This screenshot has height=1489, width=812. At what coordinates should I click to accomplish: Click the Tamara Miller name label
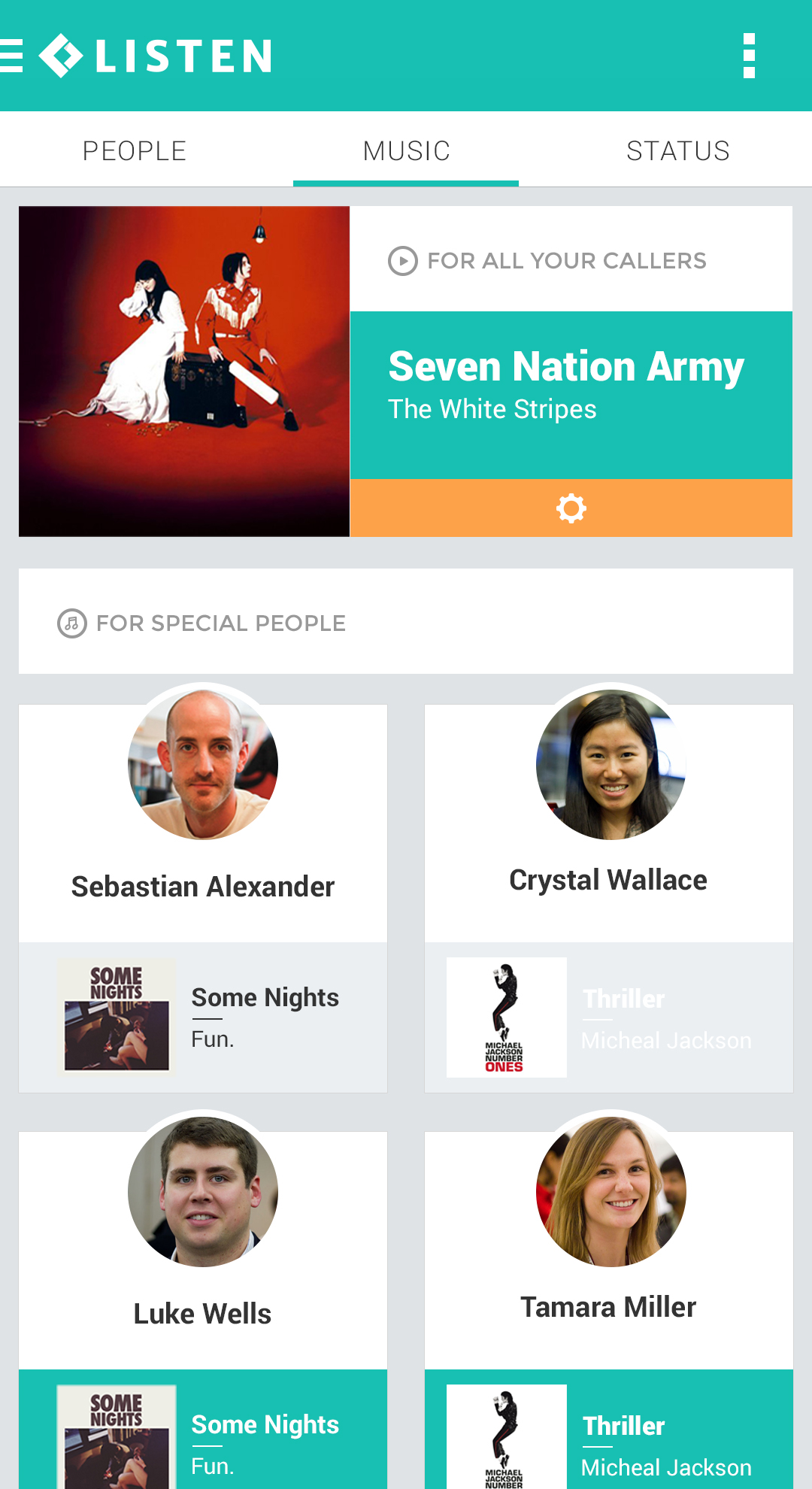(608, 1307)
